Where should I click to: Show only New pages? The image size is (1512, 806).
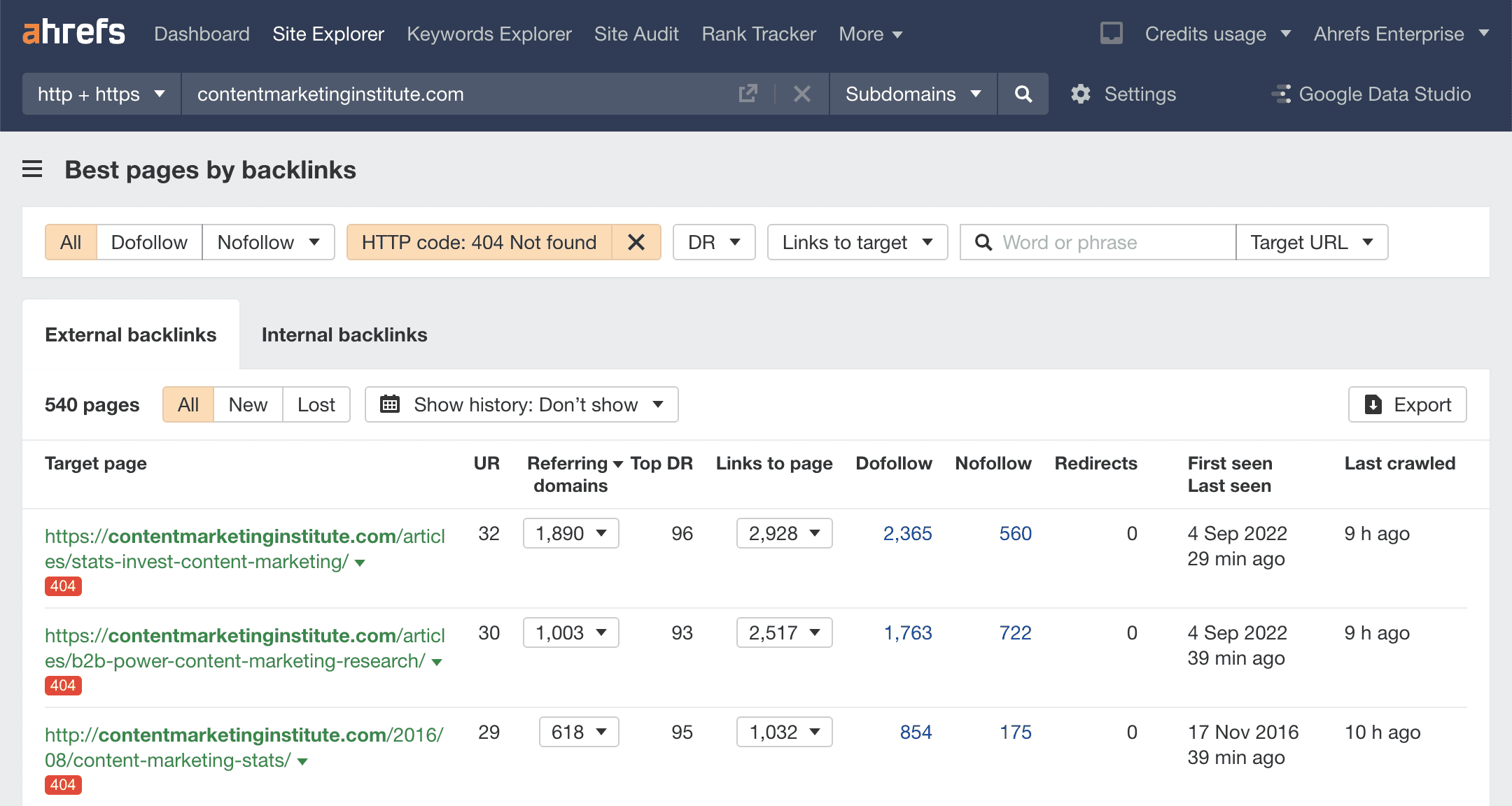coord(248,404)
